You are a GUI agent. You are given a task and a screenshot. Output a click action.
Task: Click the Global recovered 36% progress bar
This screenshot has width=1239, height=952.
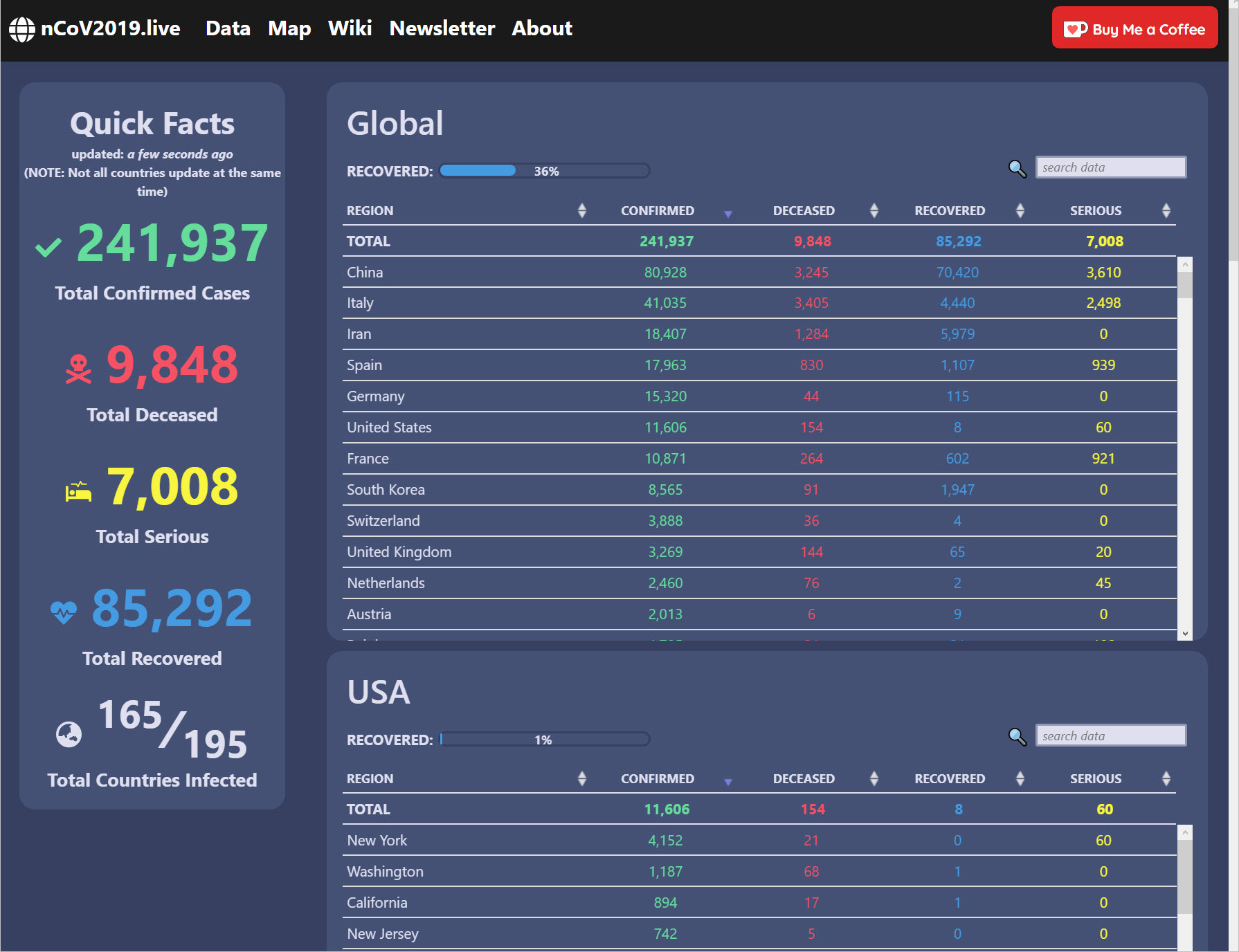click(x=545, y=171)
